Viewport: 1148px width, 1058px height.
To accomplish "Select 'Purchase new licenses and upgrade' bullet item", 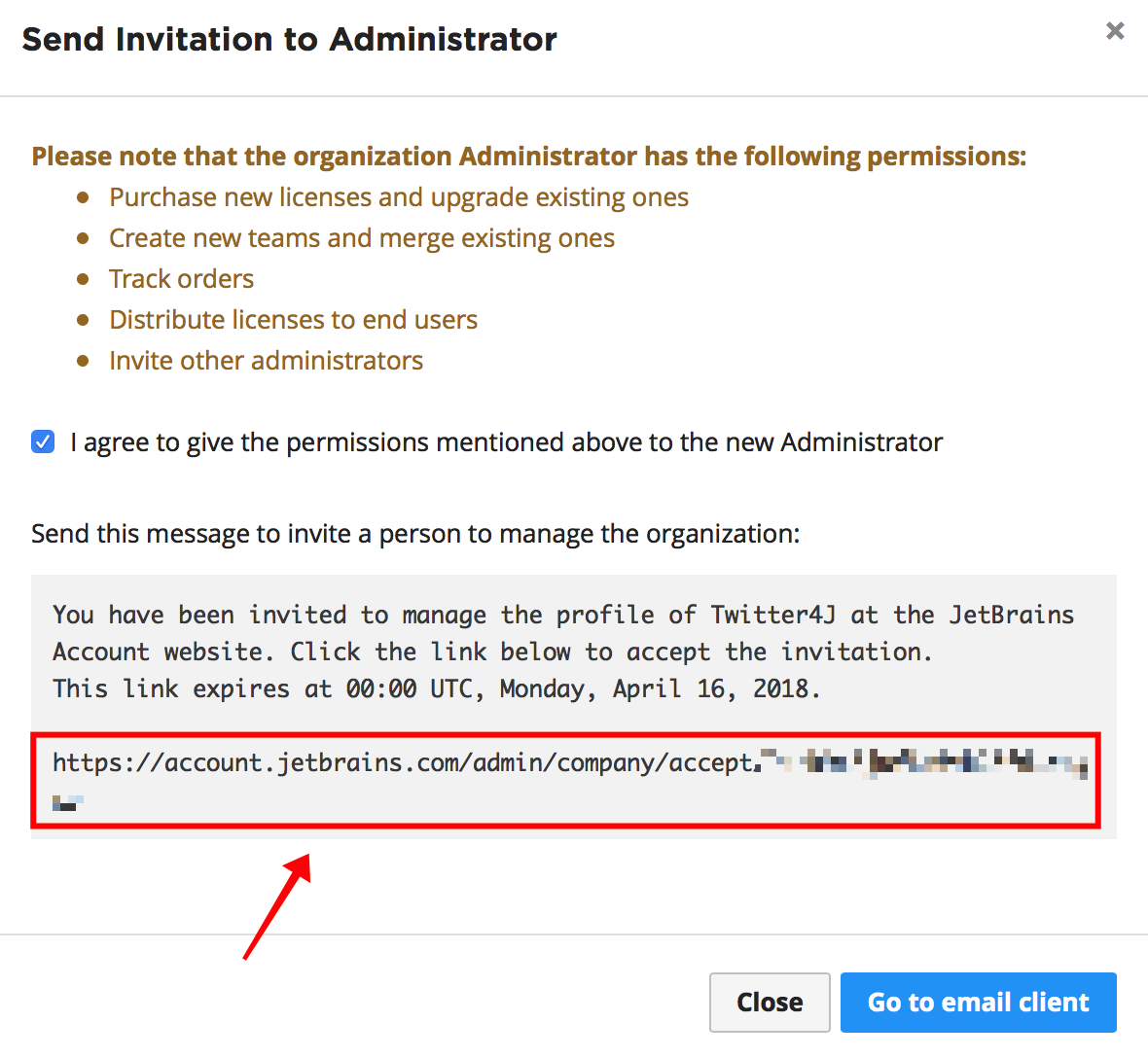I will click(x=399, y=197).
